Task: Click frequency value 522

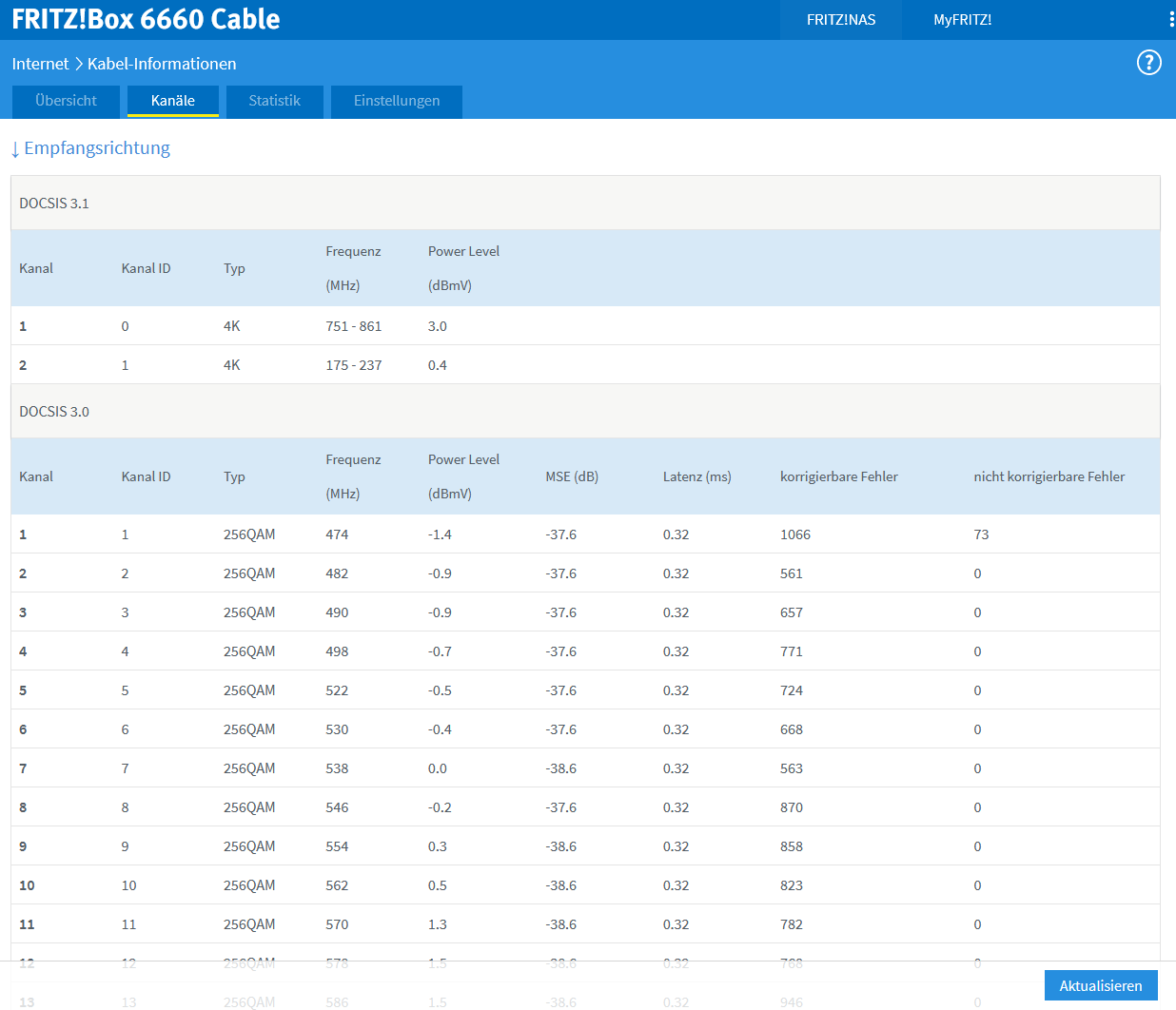Action: click(337, 690)
